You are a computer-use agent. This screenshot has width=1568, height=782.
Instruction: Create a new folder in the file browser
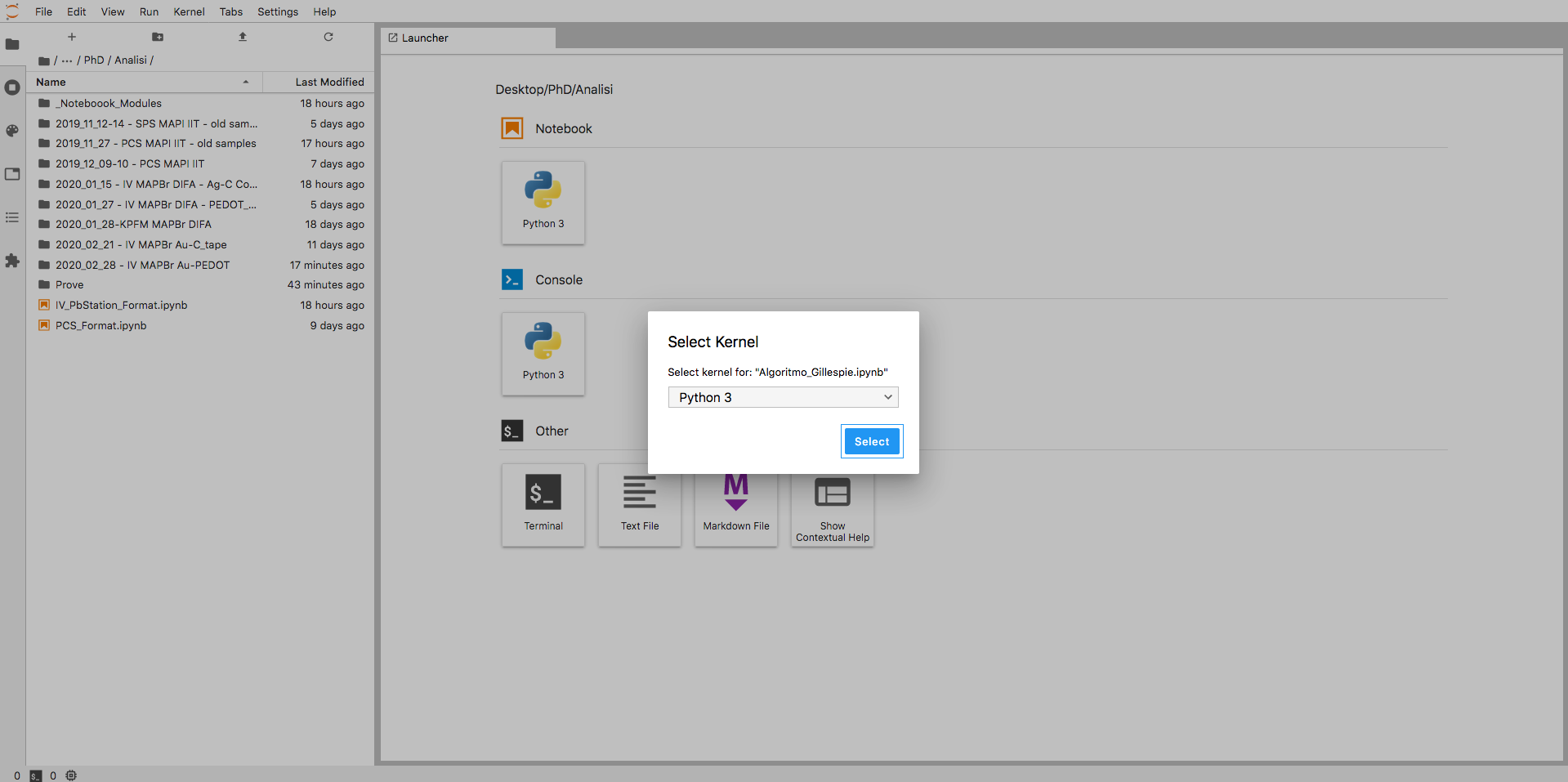click(x=157, y=37)
